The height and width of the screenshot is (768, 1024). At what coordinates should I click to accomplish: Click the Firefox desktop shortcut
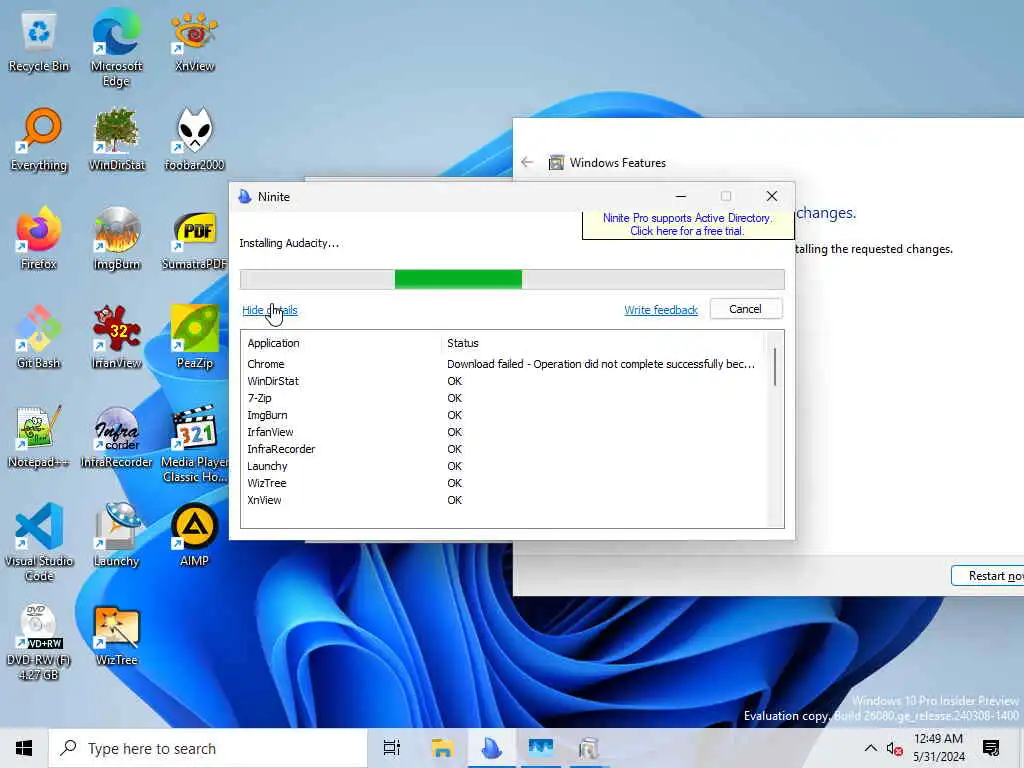pos(39,239)
